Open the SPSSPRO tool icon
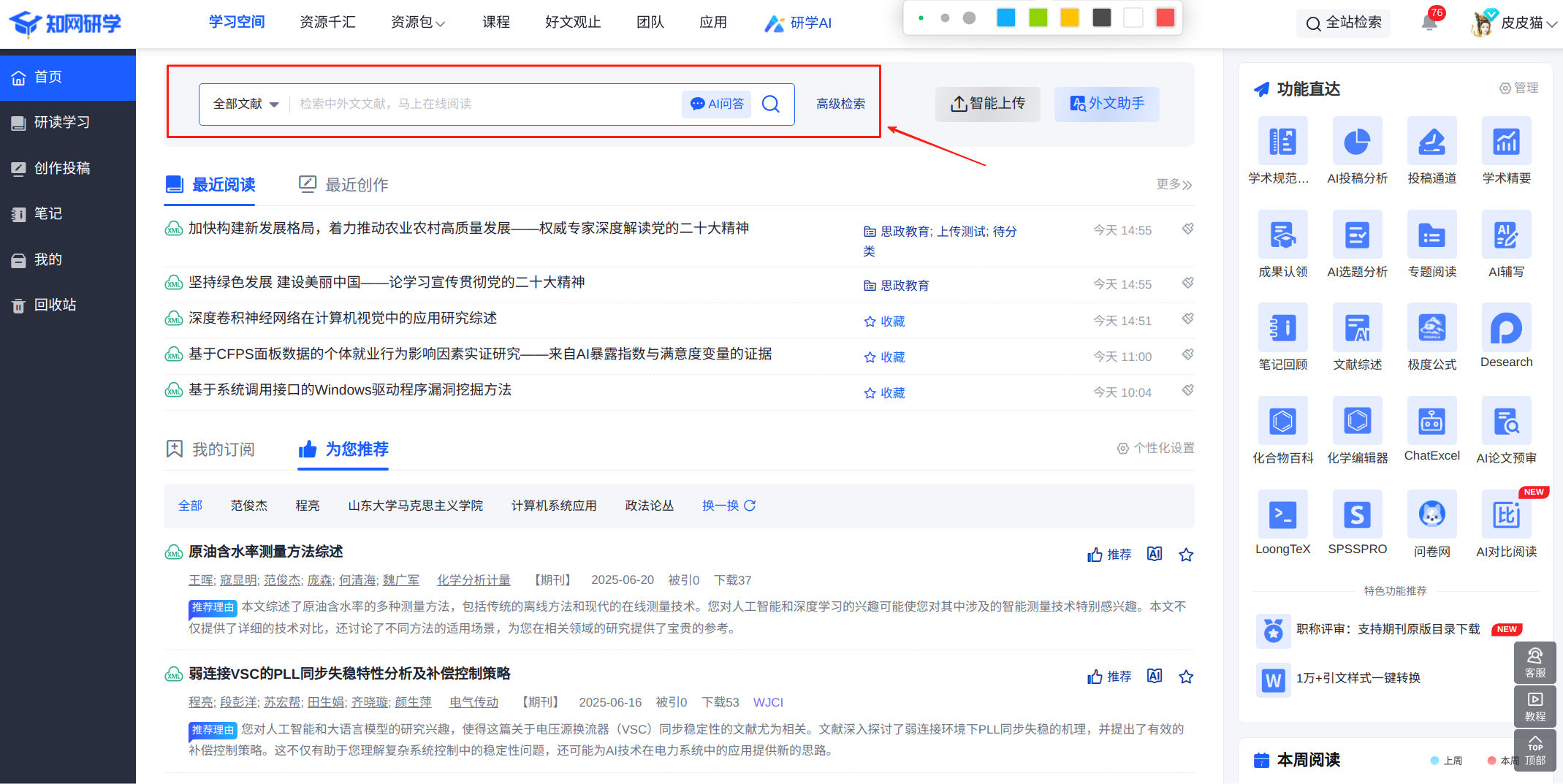Viewport: 1563px width, 784px height. tap(1357, 514)
